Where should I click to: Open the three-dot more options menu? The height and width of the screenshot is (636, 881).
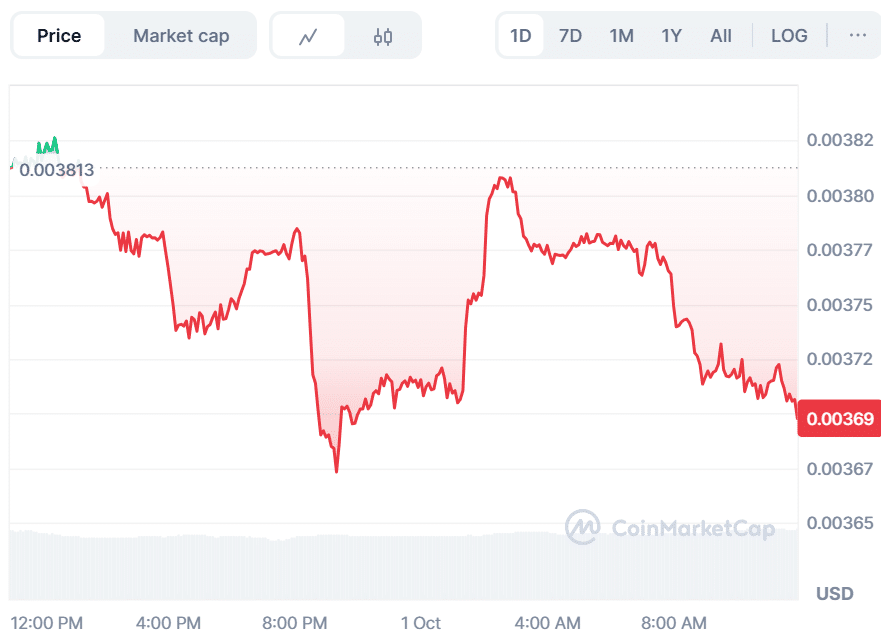point(857,35)
